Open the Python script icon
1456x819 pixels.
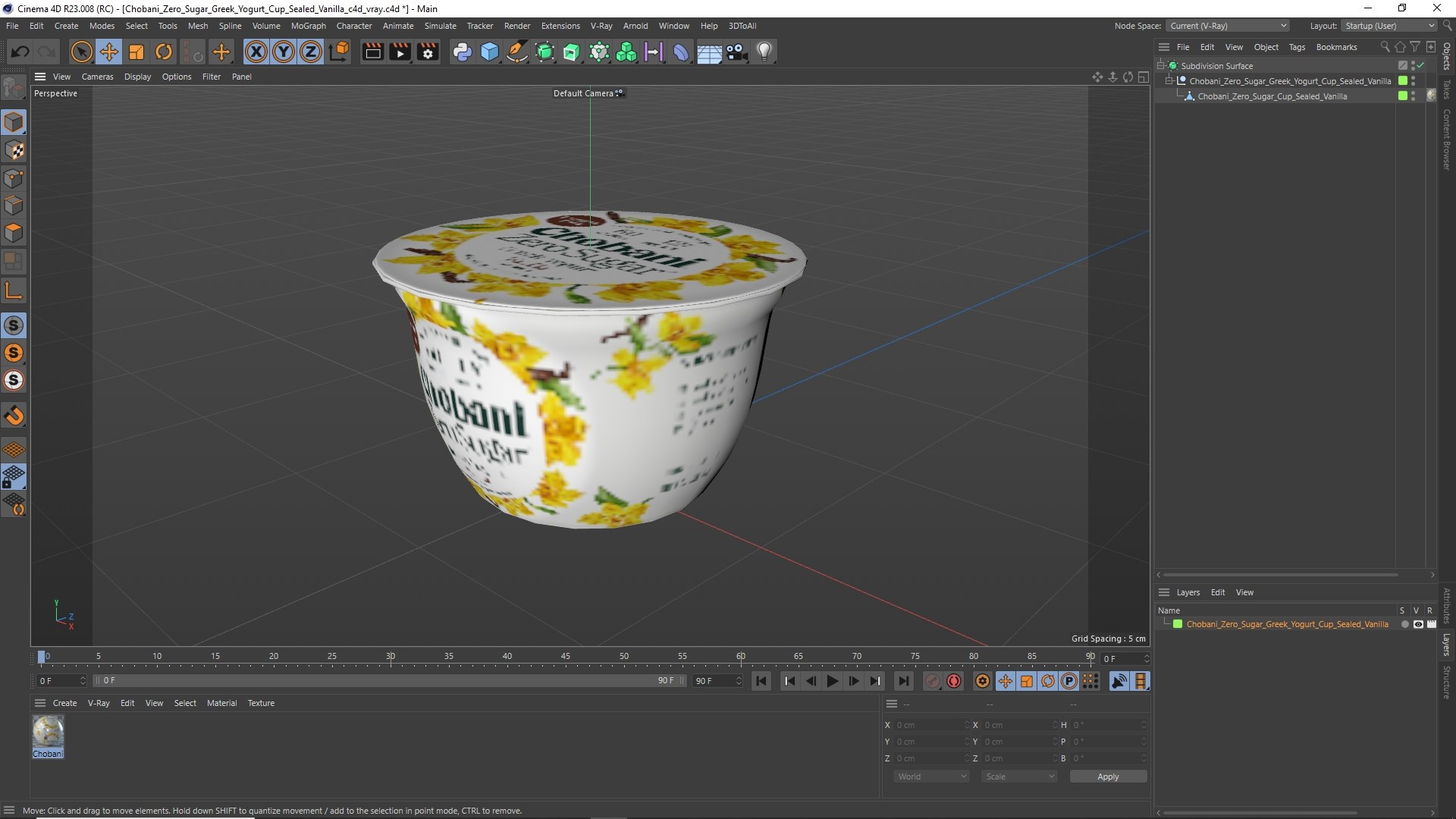[462, 52]
